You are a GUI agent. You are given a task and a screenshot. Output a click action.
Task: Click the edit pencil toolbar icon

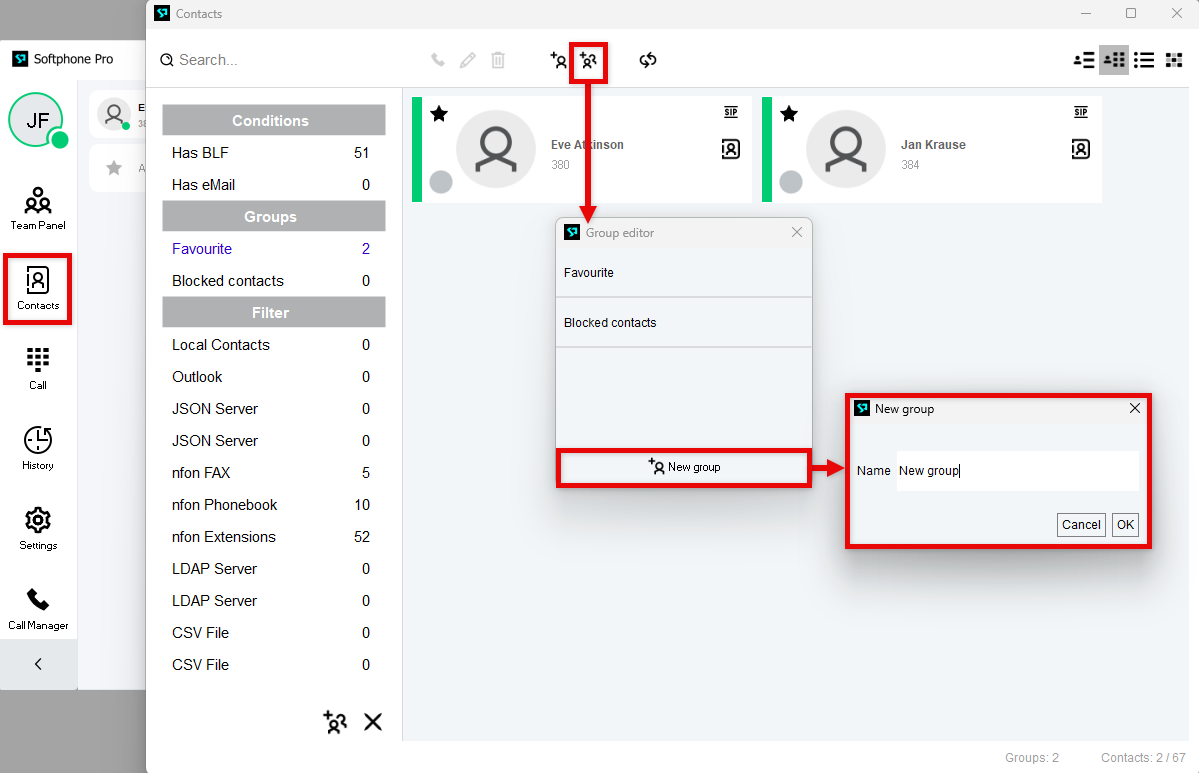(467, 60)
